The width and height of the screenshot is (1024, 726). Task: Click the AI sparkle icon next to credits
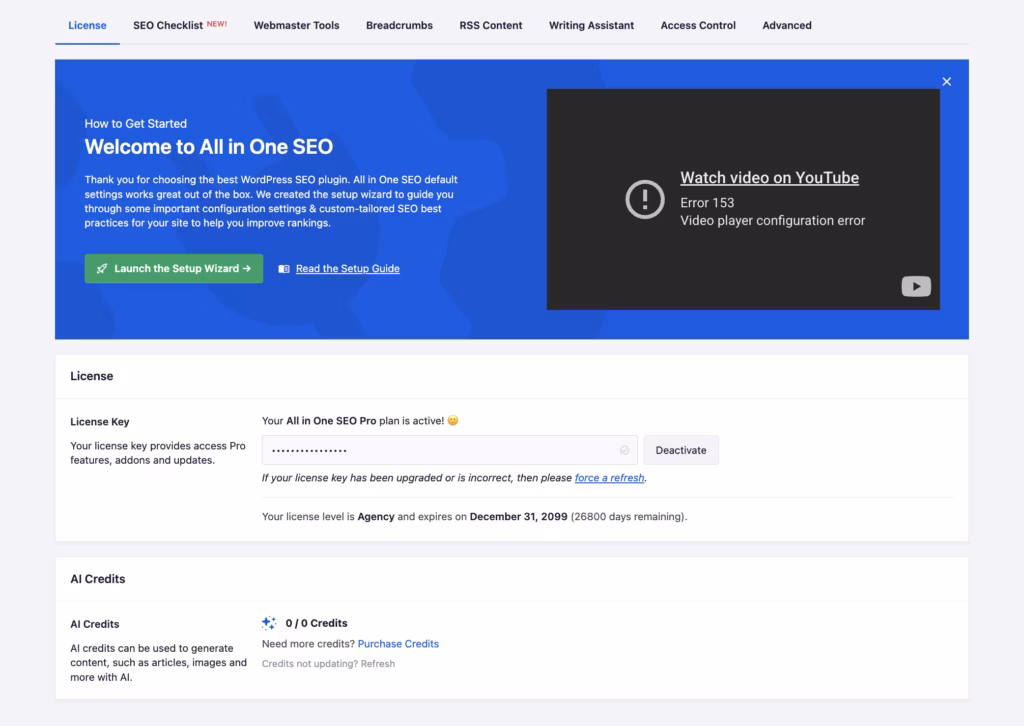(269, 623)
